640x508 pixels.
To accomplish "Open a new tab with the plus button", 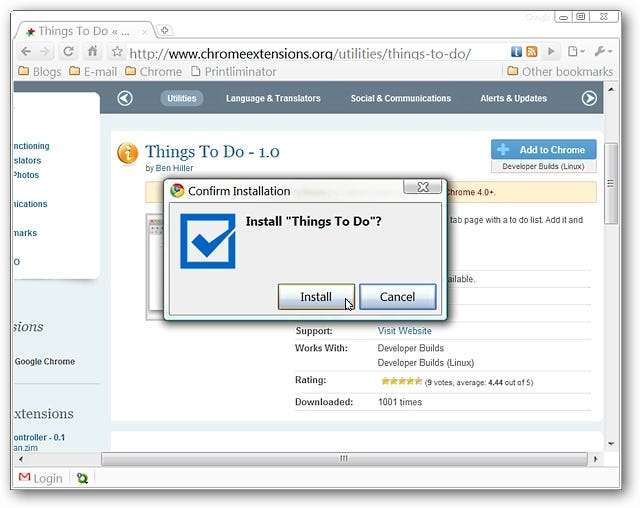I will point(164,30).
